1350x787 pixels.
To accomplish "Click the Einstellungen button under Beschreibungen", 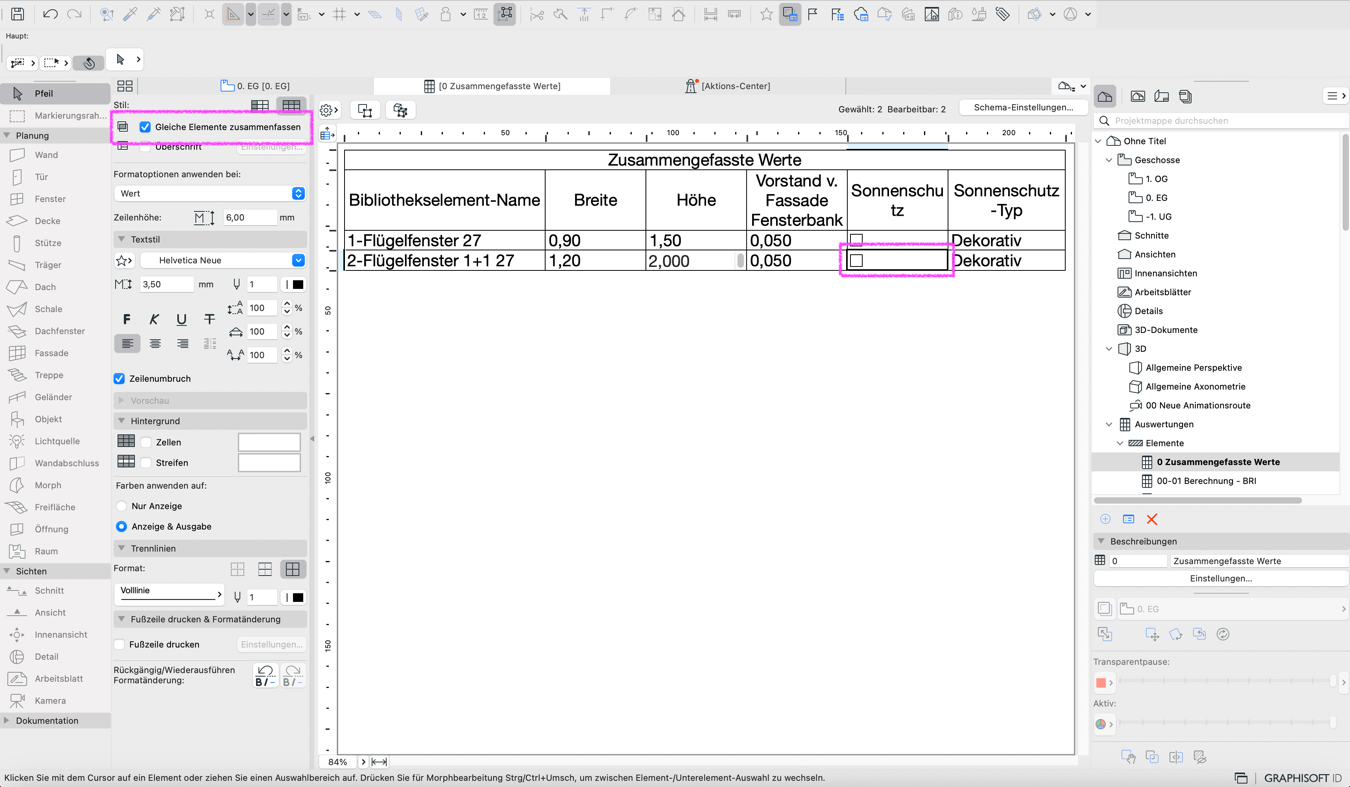I will (x=1220, y=578).
